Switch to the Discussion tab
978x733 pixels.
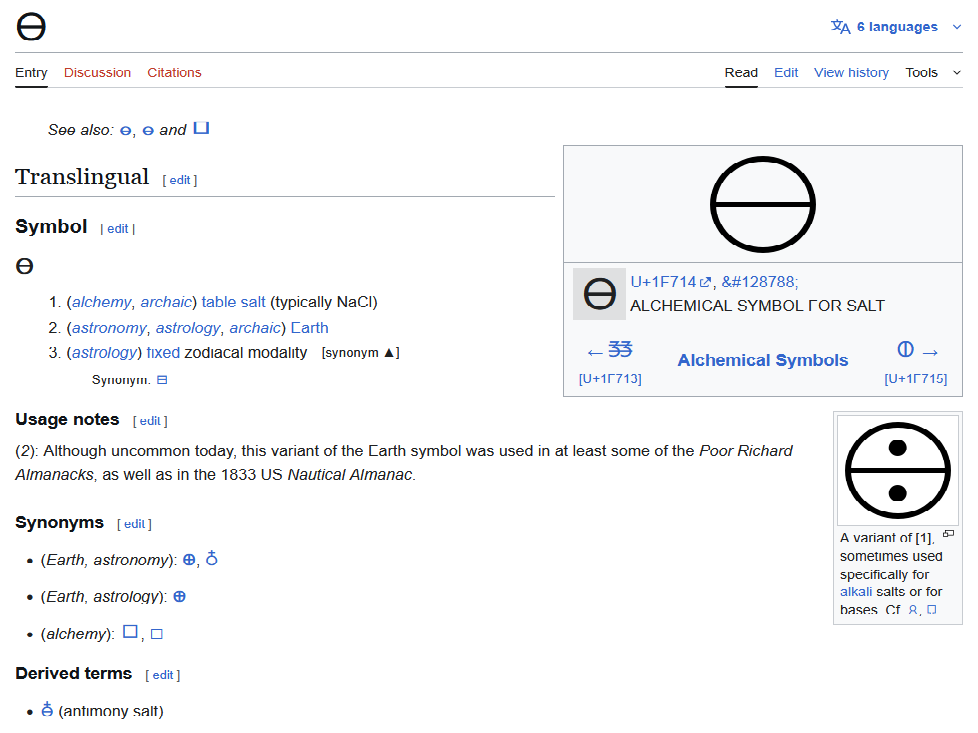pyautogui.click(x=97, y=72)
